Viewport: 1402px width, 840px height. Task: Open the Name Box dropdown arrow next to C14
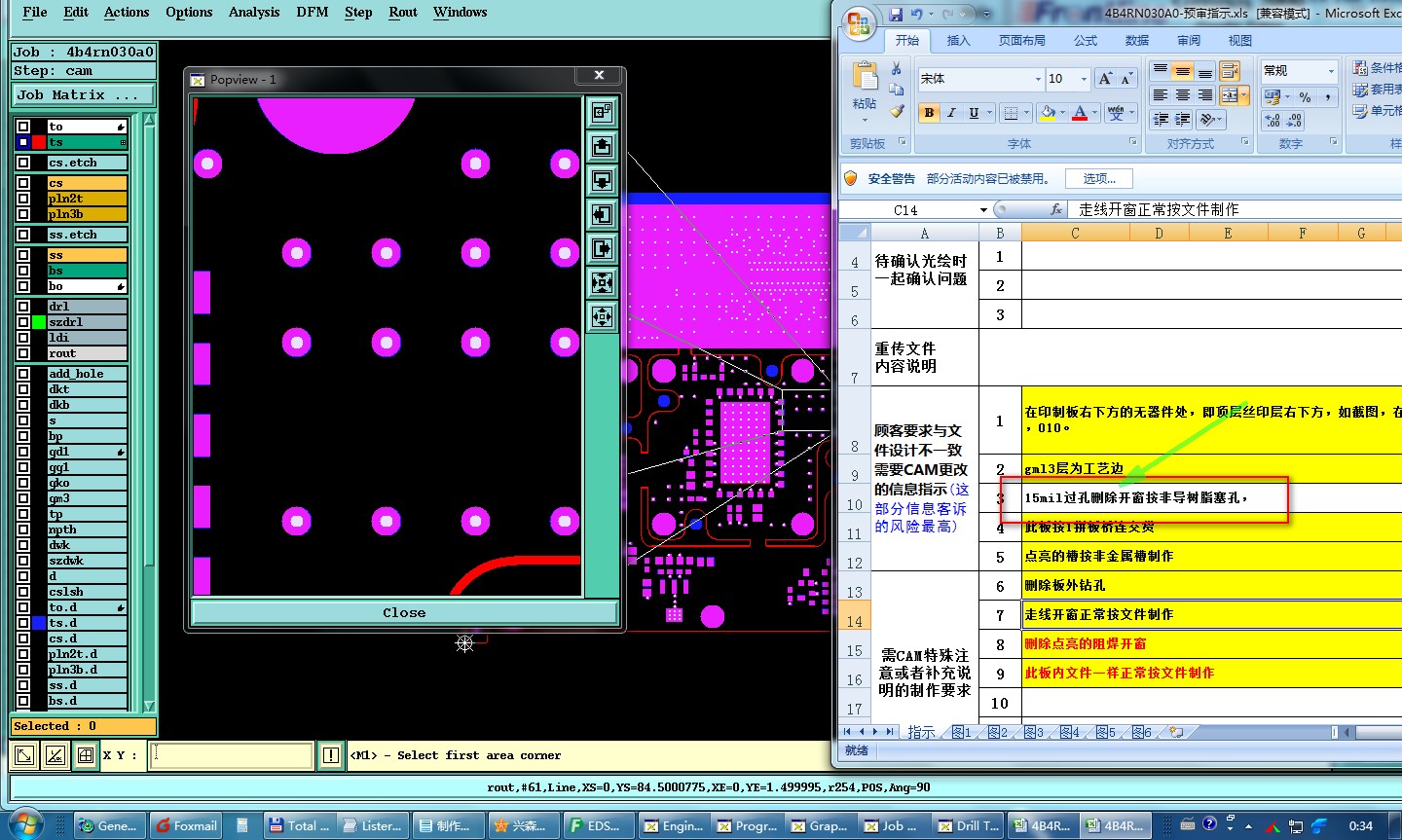point(983,210)
